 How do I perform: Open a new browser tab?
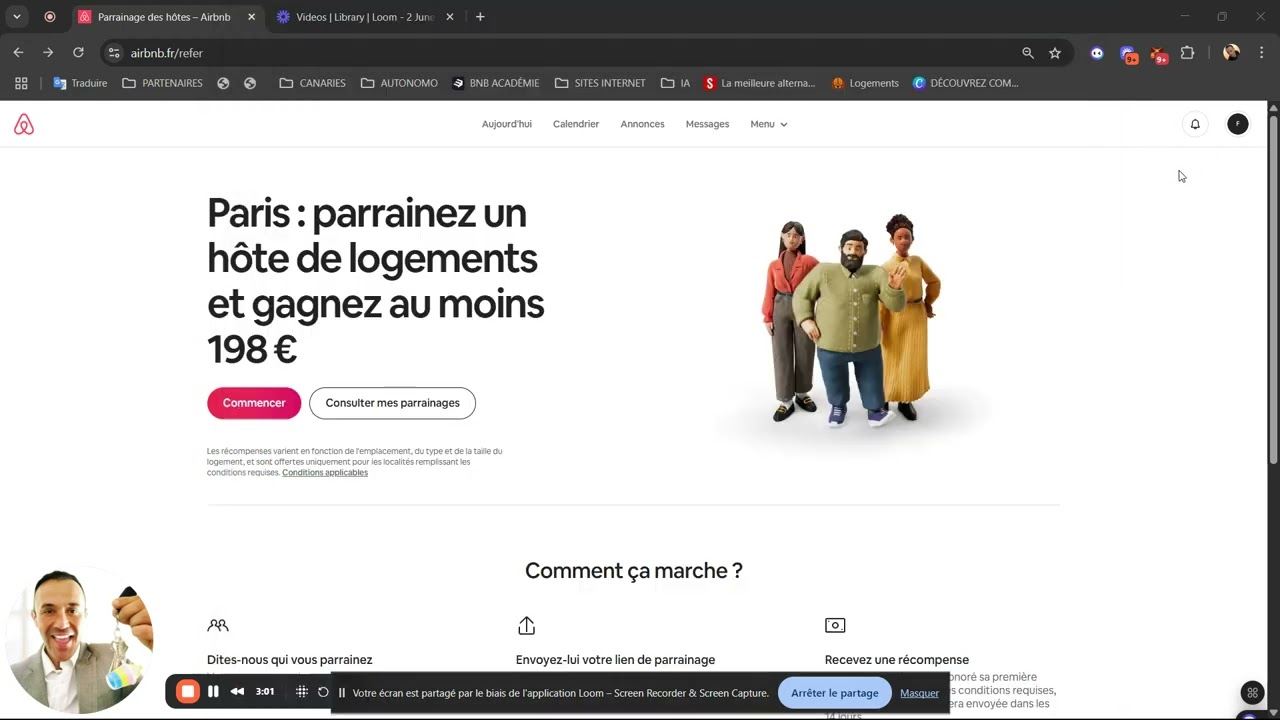coord(480,17)
